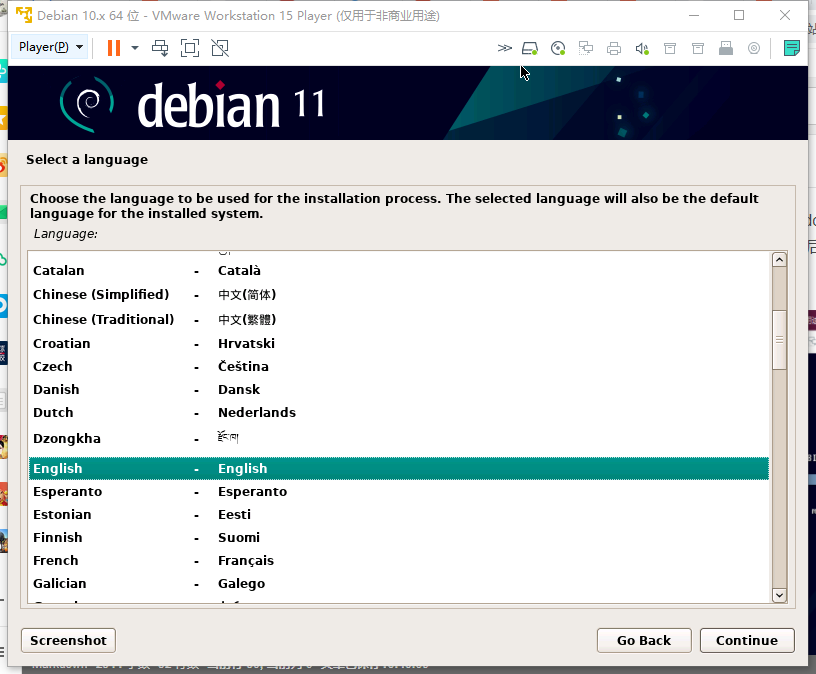Select Danish language row
This screenshot has width=816, height=674.
[x=399, y=389]
